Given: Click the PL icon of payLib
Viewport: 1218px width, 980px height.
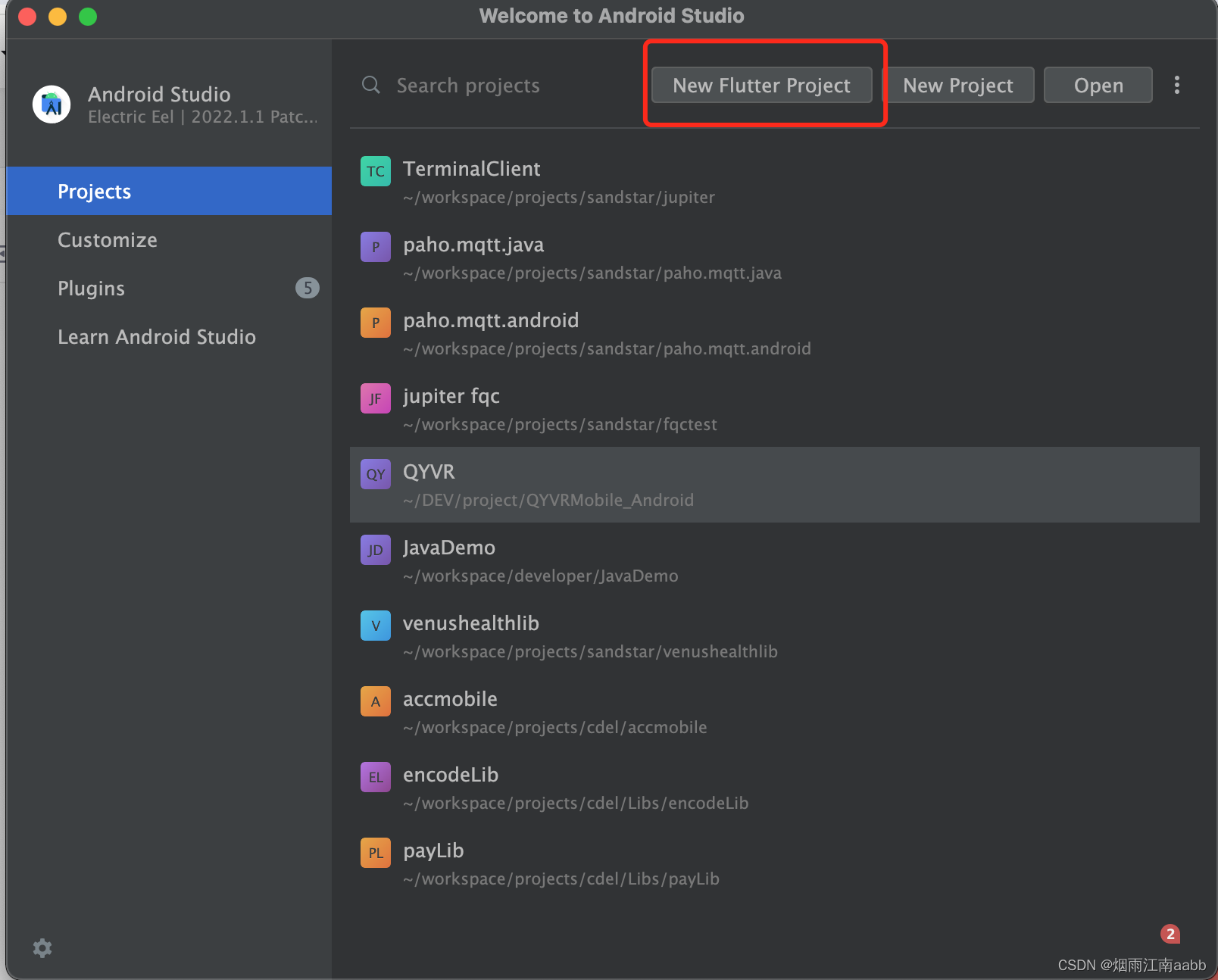Looking at the screenshot, I should pos(376,853).
